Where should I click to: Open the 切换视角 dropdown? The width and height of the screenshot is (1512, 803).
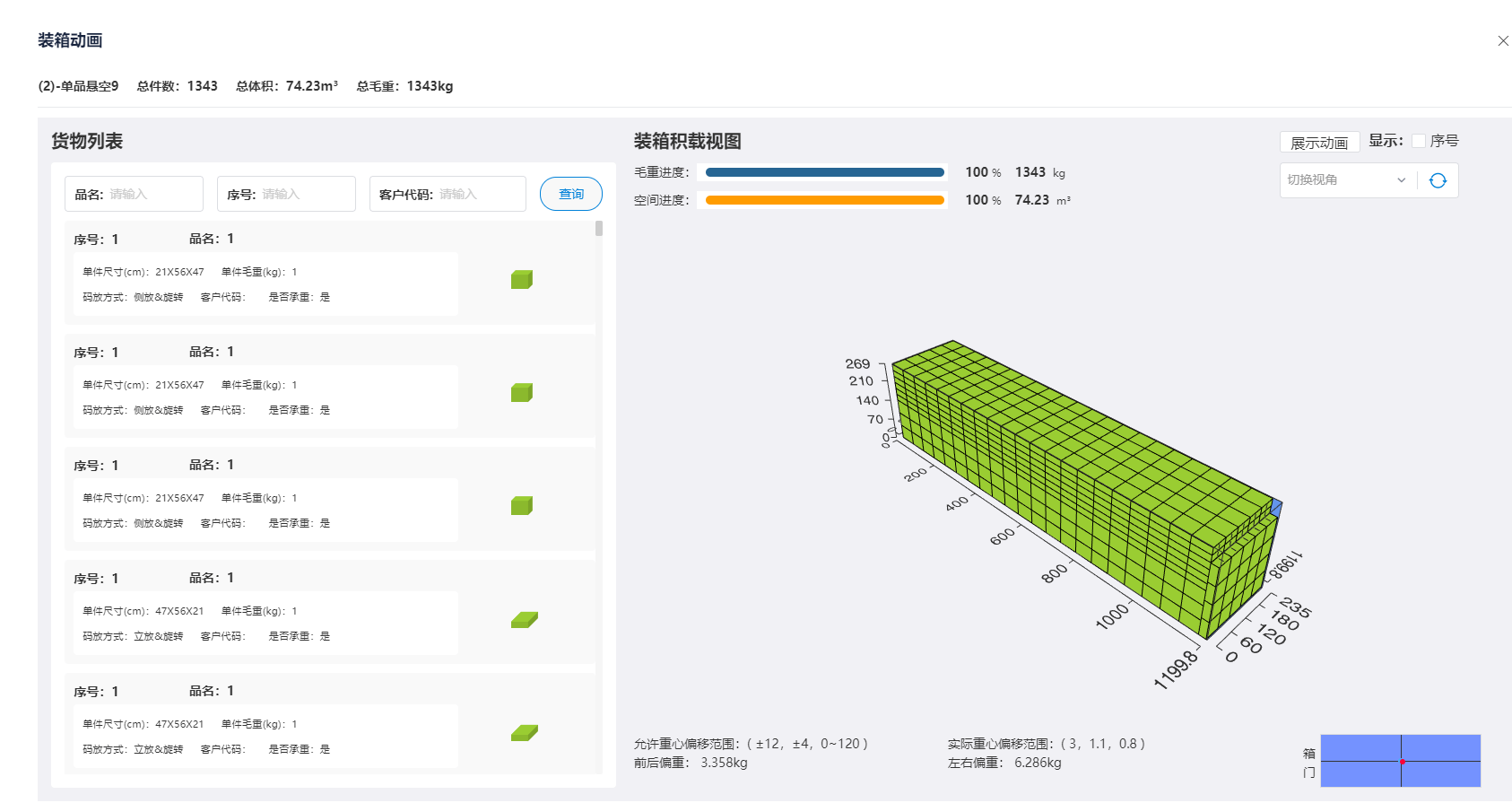coord(1348,180)
